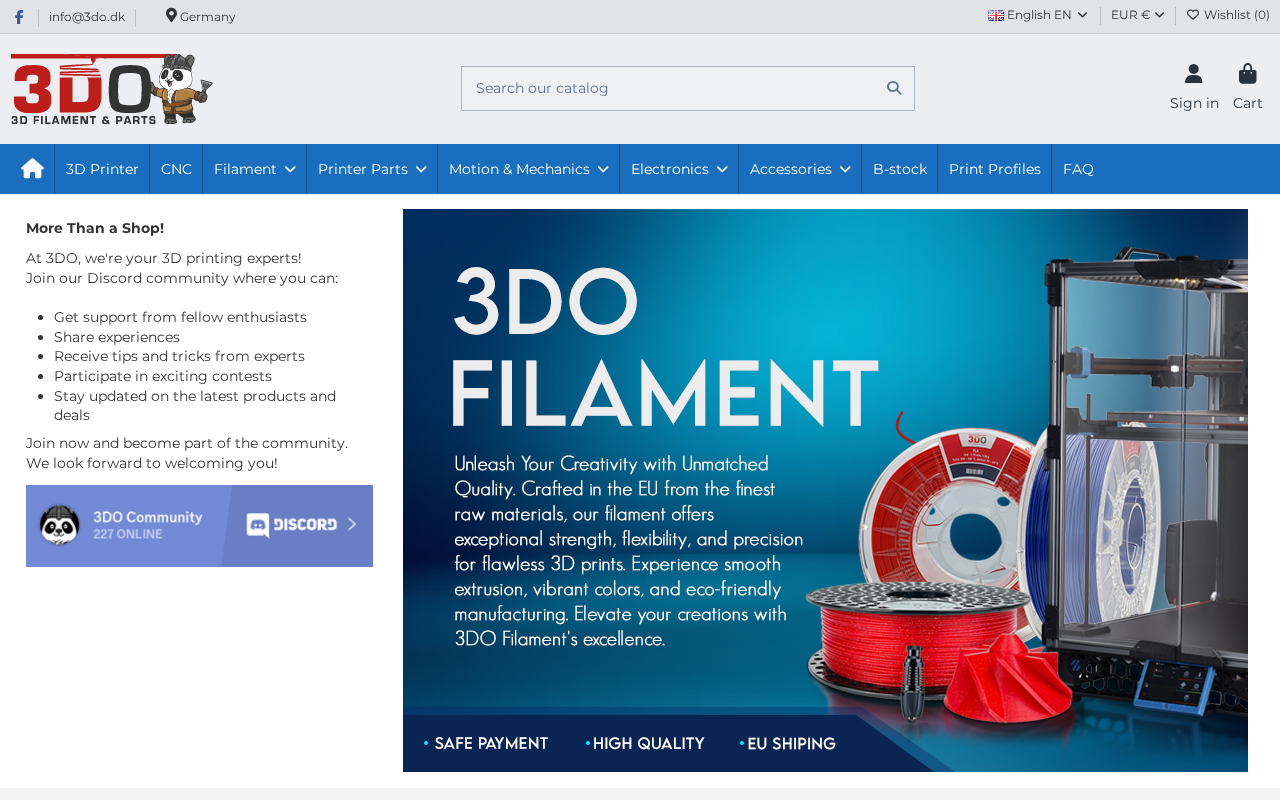The image size is (1280, 800).
Task: Open the Print Profiles menu item
Action: tap(995, 169)
